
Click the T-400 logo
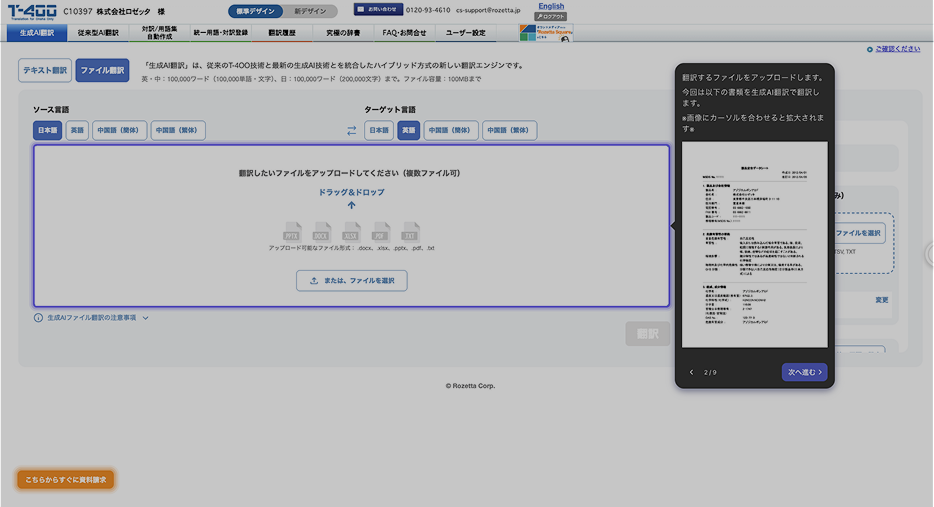(33, 12)
